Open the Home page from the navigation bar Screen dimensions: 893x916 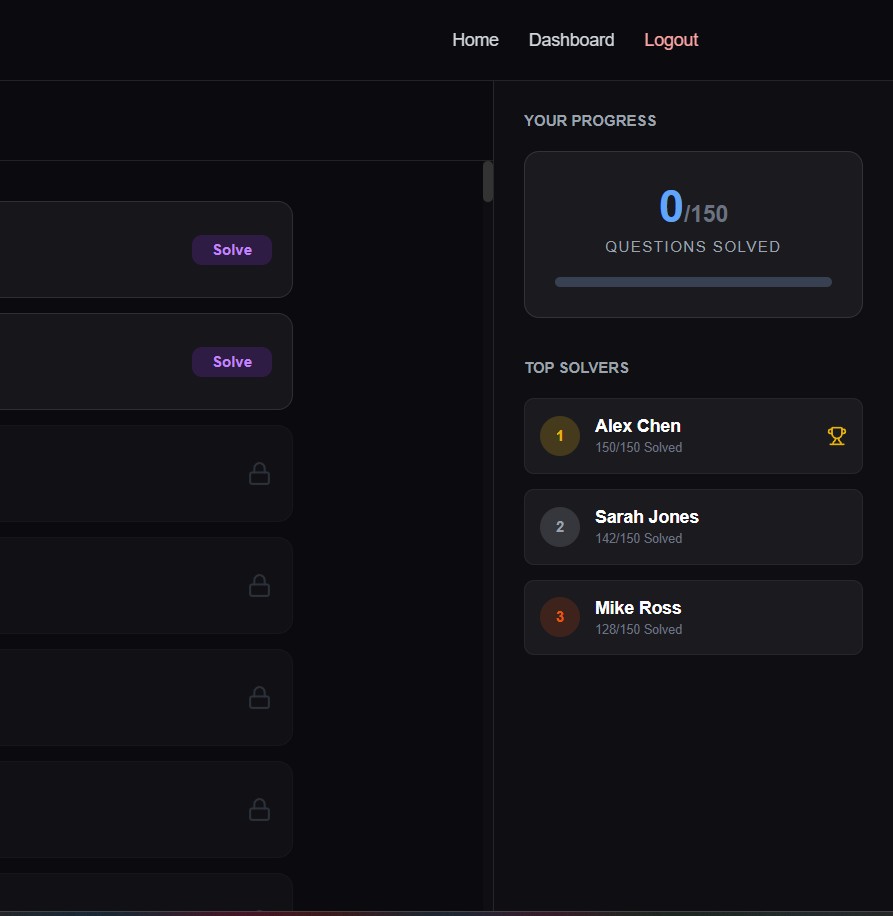pyautogui.click(x=474, y=40)
